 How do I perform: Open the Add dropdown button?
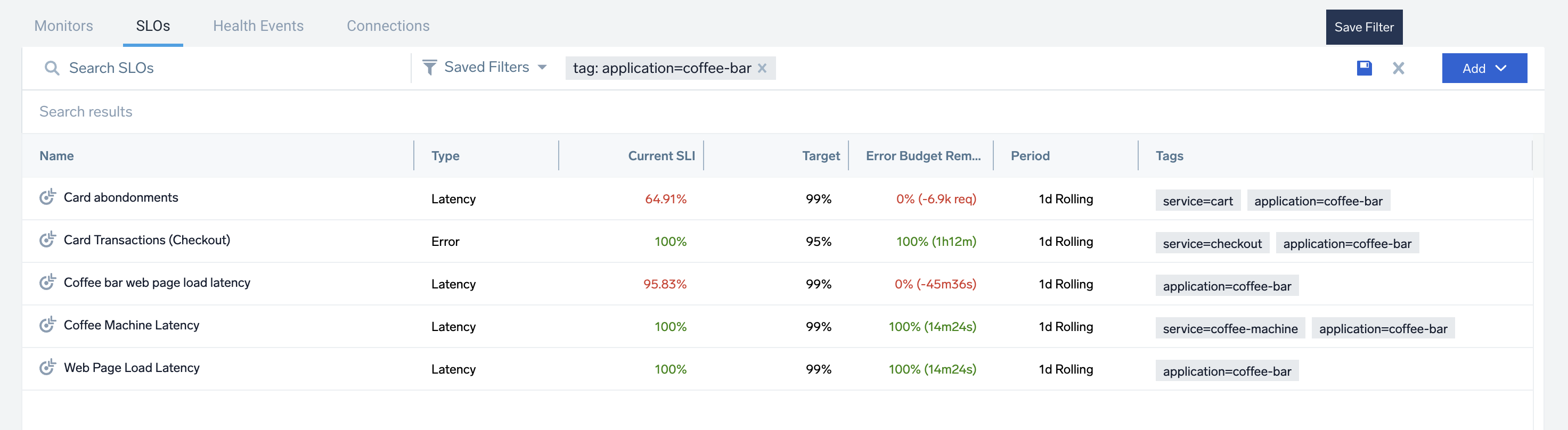1483,68
